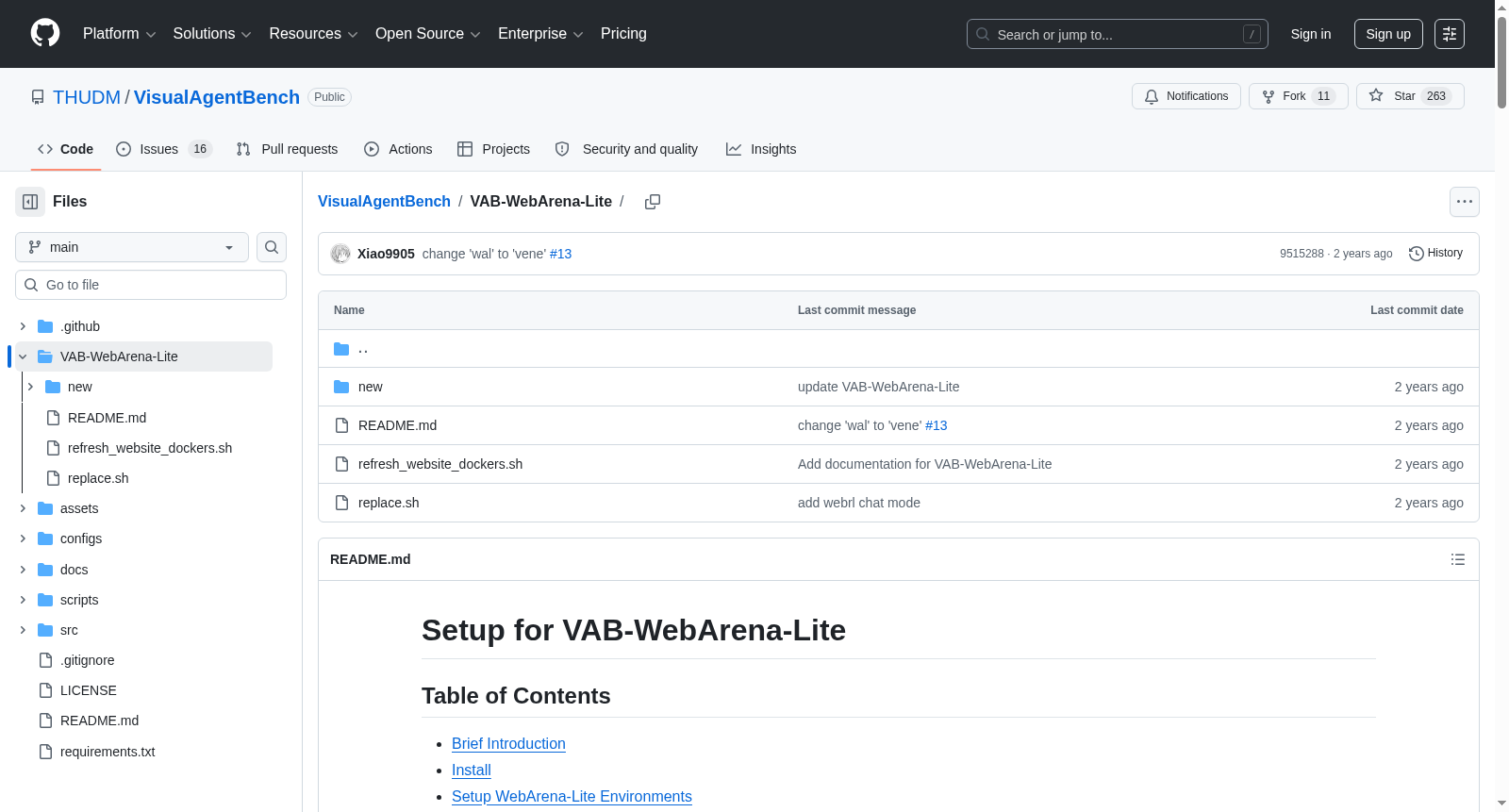Focus the Go to file input
Screen dimensions: 1509x812
tap(151, 285)
